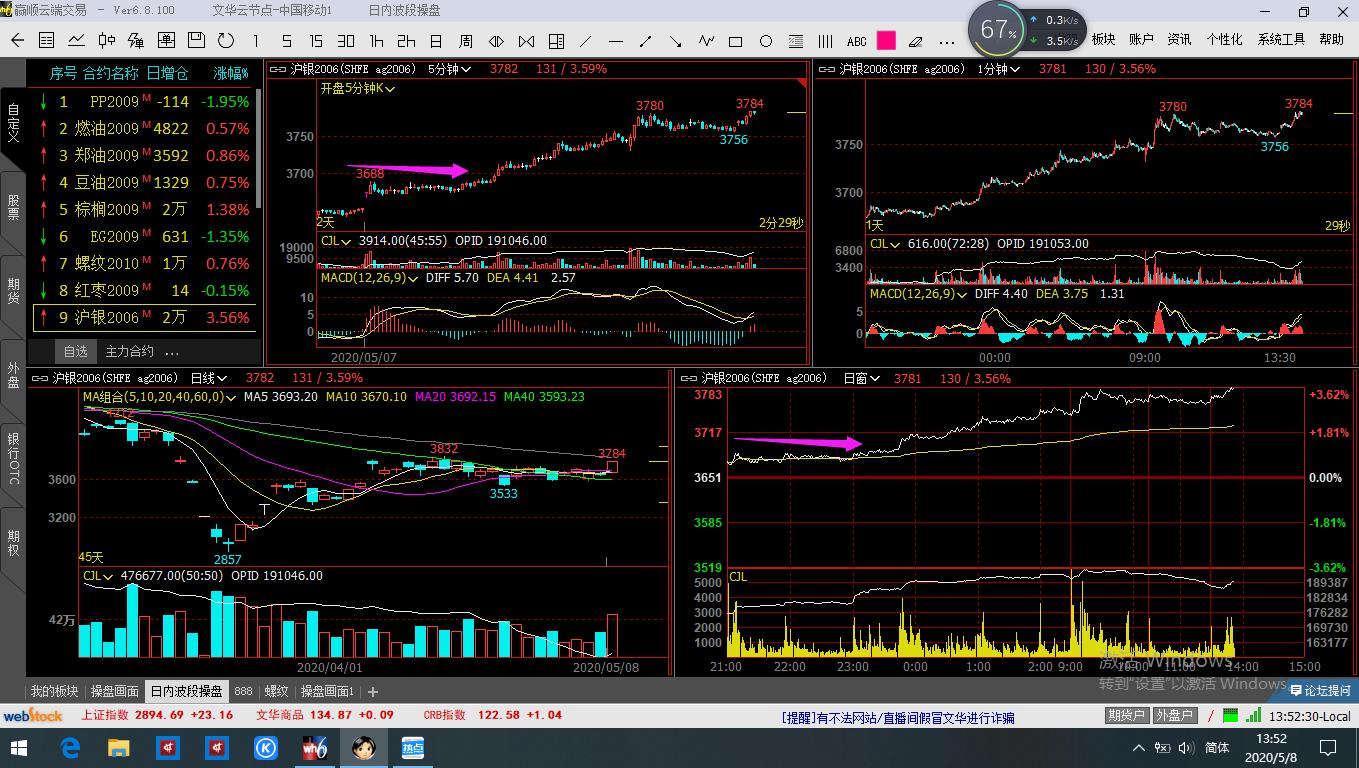Open the 5分钟 period dropdown
The height and width of the screenshot is (768, 1359).
click(x=449, y=69)
